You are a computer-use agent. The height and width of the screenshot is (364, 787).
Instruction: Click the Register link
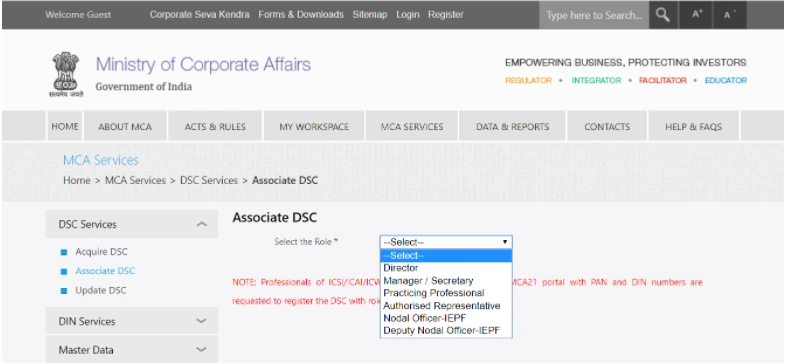446,15
